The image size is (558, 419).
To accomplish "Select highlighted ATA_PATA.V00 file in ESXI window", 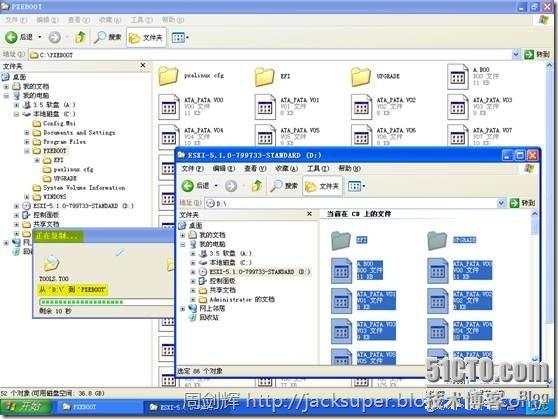I will click(460, 270).
